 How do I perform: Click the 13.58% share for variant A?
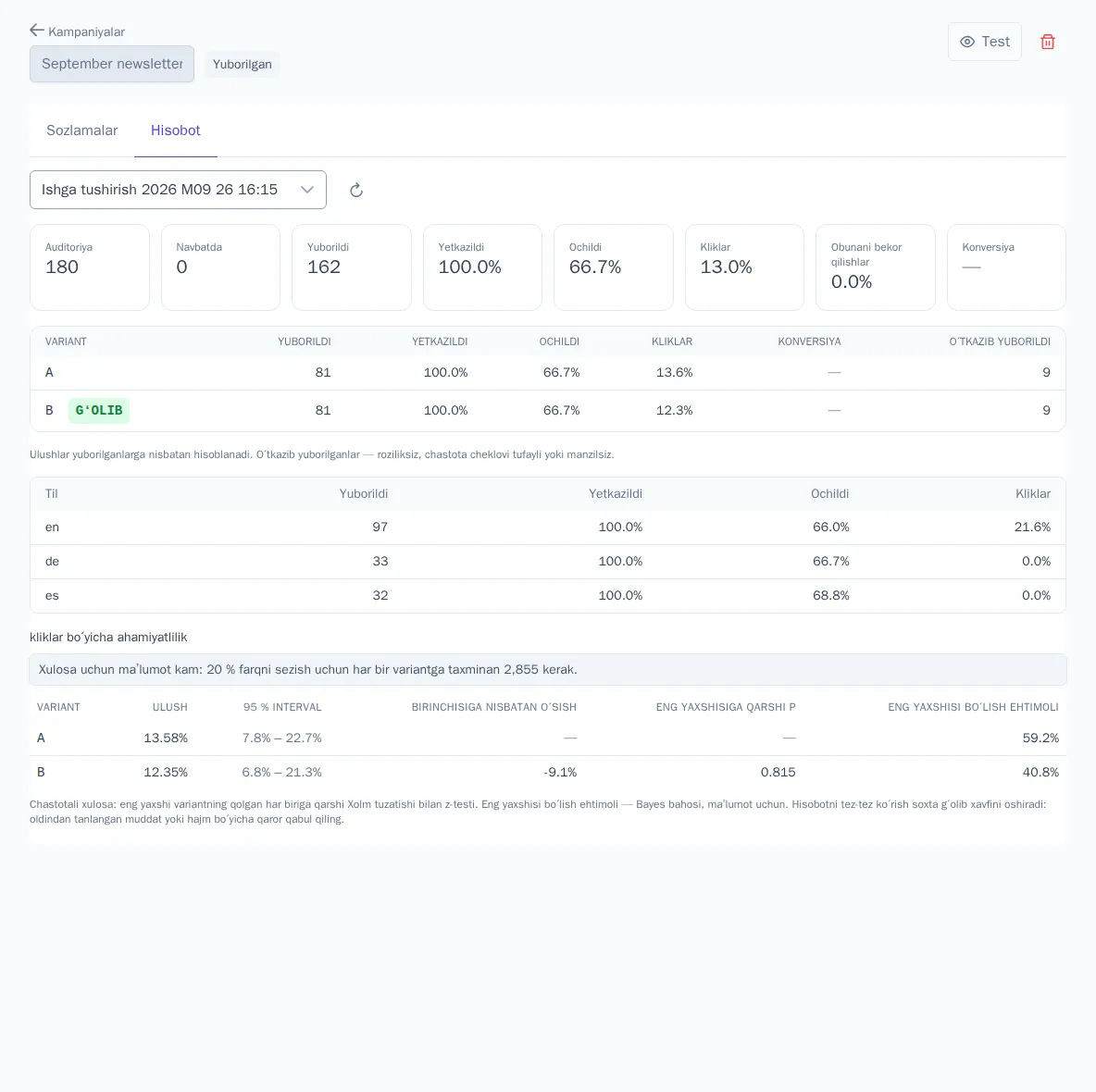[166, 738]
